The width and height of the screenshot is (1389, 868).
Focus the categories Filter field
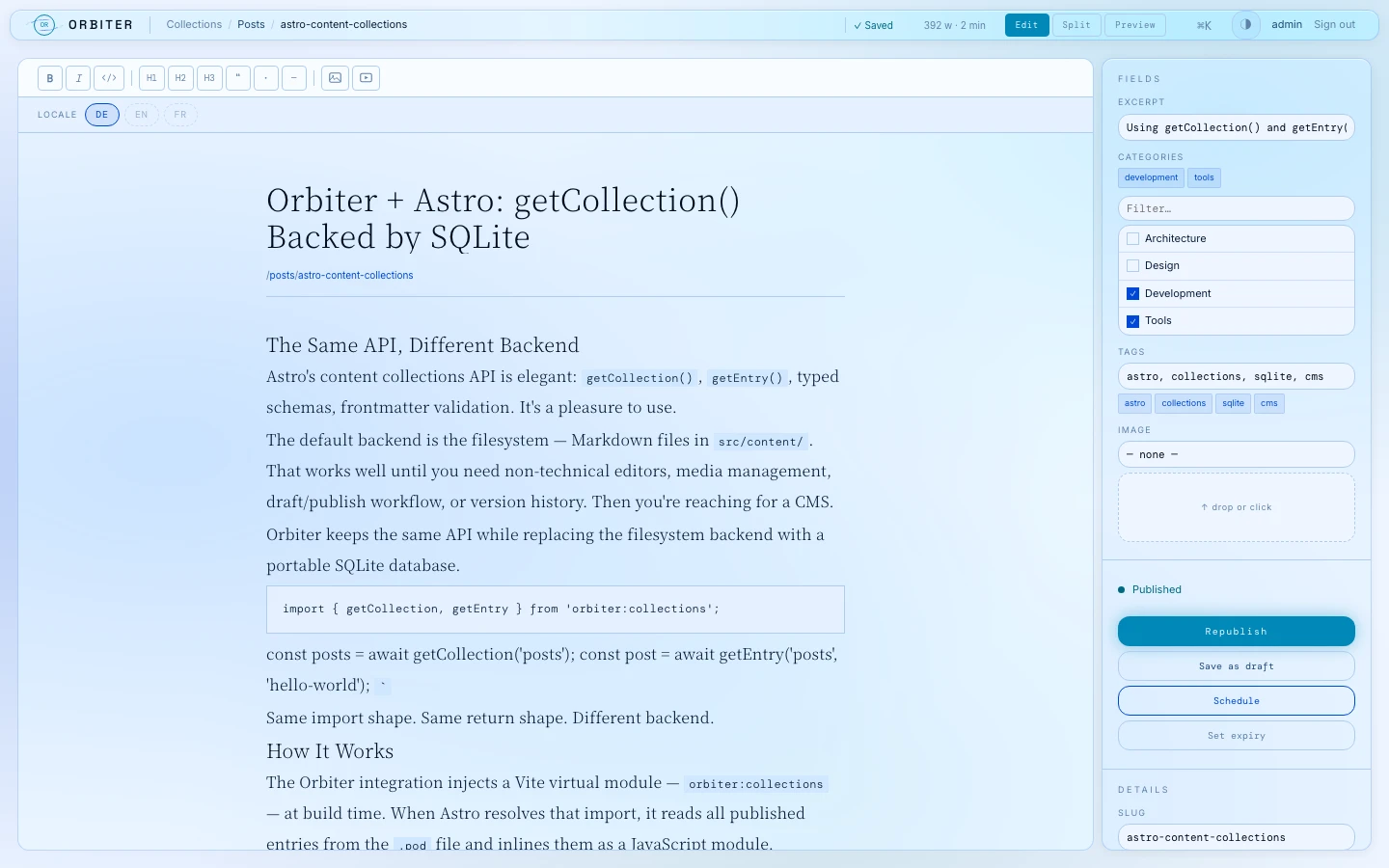point(1237,208)
